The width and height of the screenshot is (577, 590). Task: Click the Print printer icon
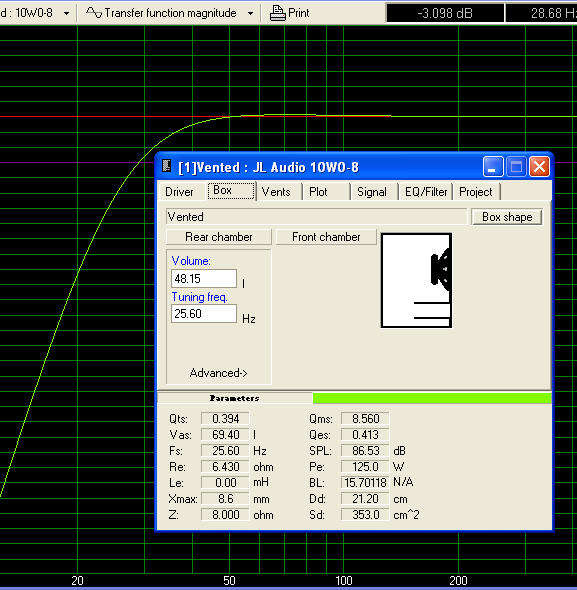point(278,13)
